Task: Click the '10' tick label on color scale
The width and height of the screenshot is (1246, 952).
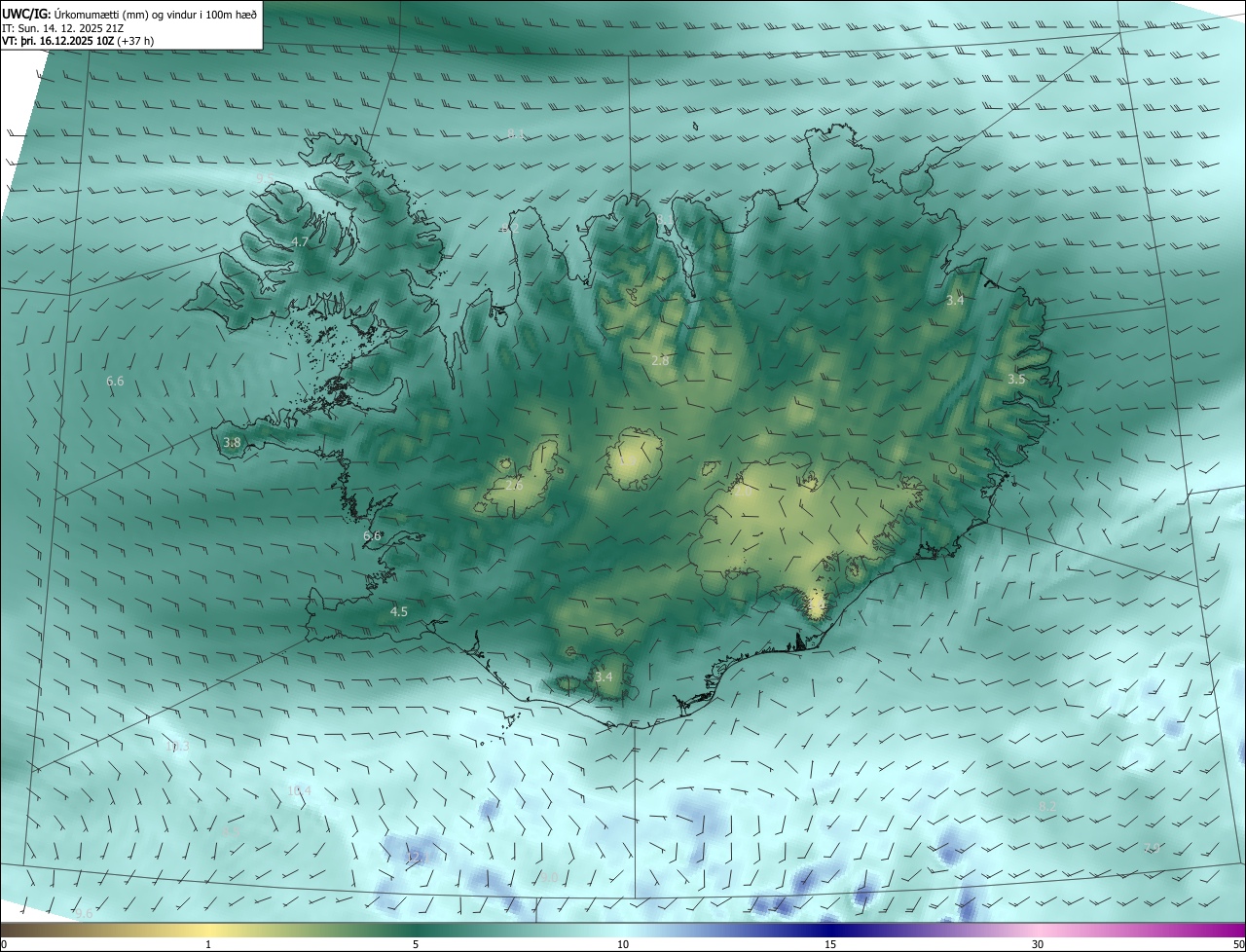Action: 623,944
